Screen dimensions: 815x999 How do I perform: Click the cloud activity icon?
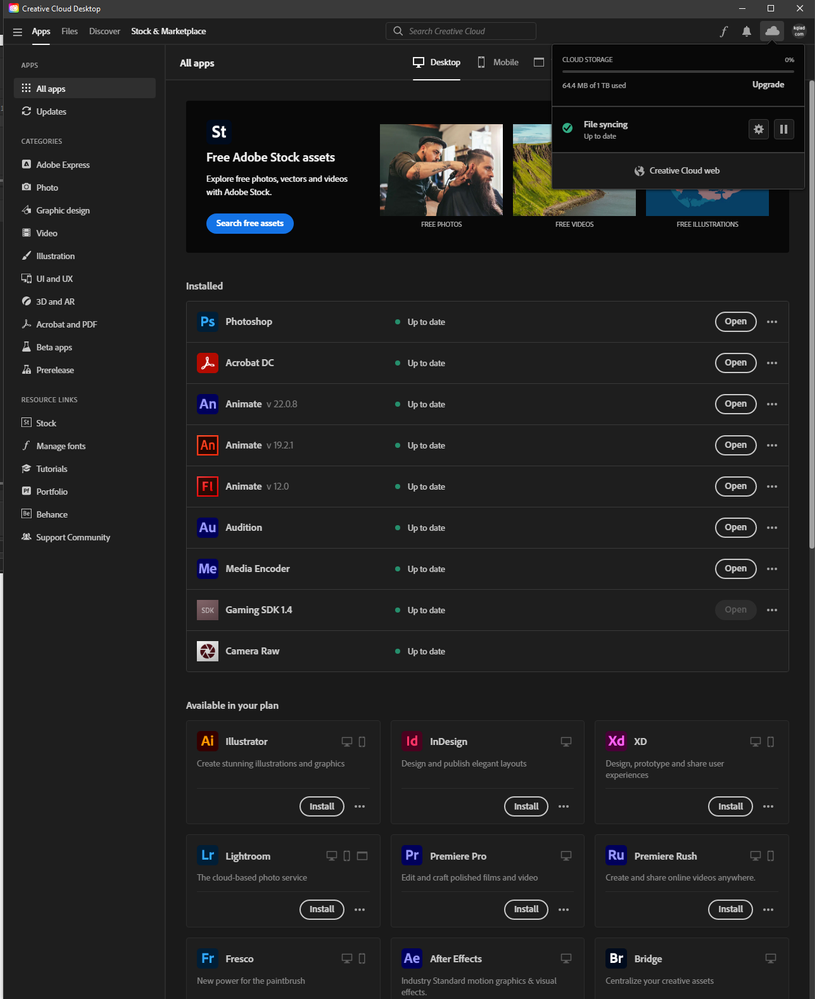tap(772, 31)
